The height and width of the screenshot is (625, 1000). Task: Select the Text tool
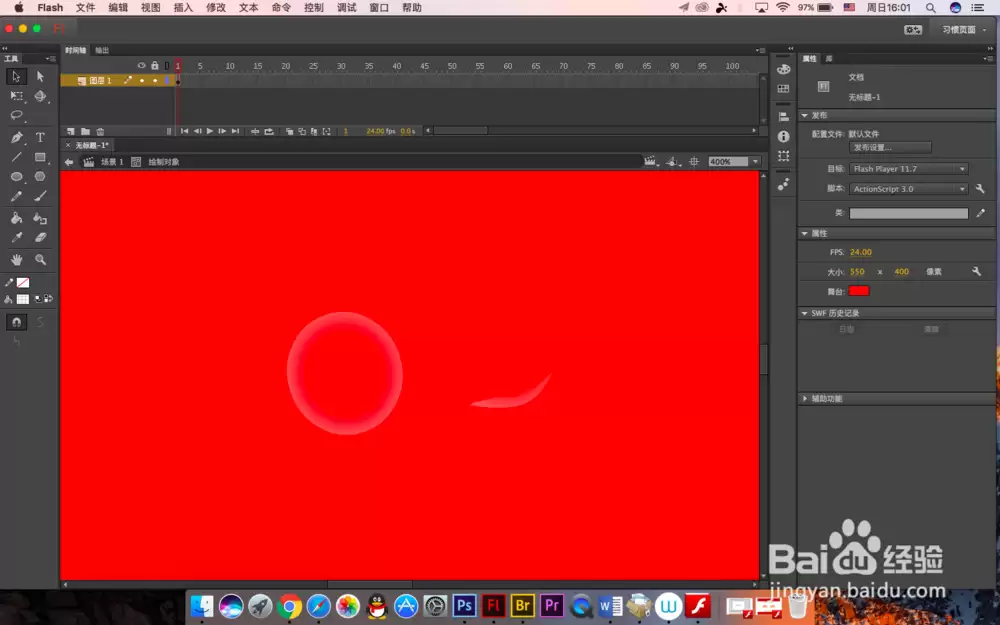[x=40, y=137]
